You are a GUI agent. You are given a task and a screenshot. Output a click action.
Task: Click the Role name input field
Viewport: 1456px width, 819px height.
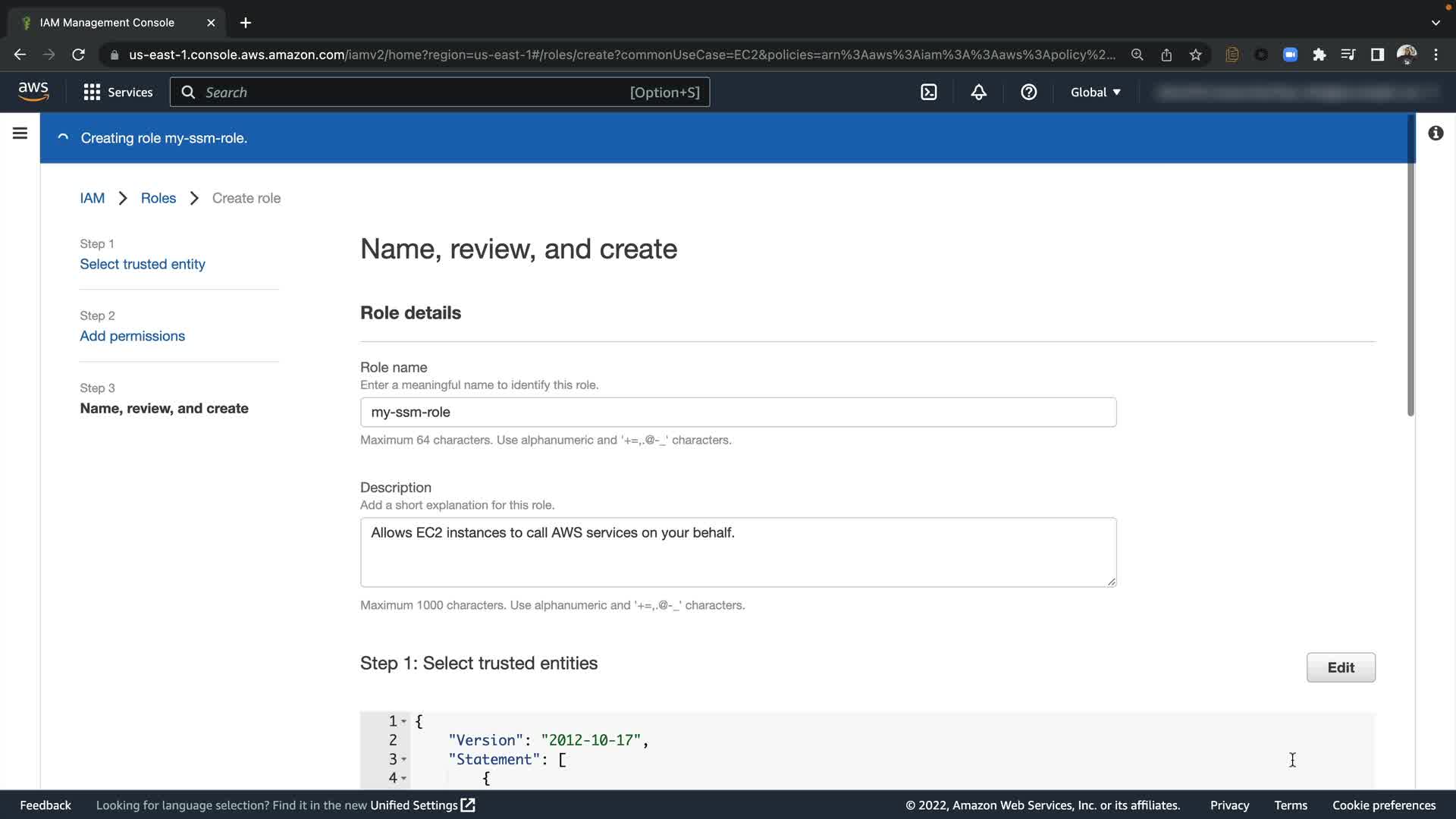tap(737, 413)
